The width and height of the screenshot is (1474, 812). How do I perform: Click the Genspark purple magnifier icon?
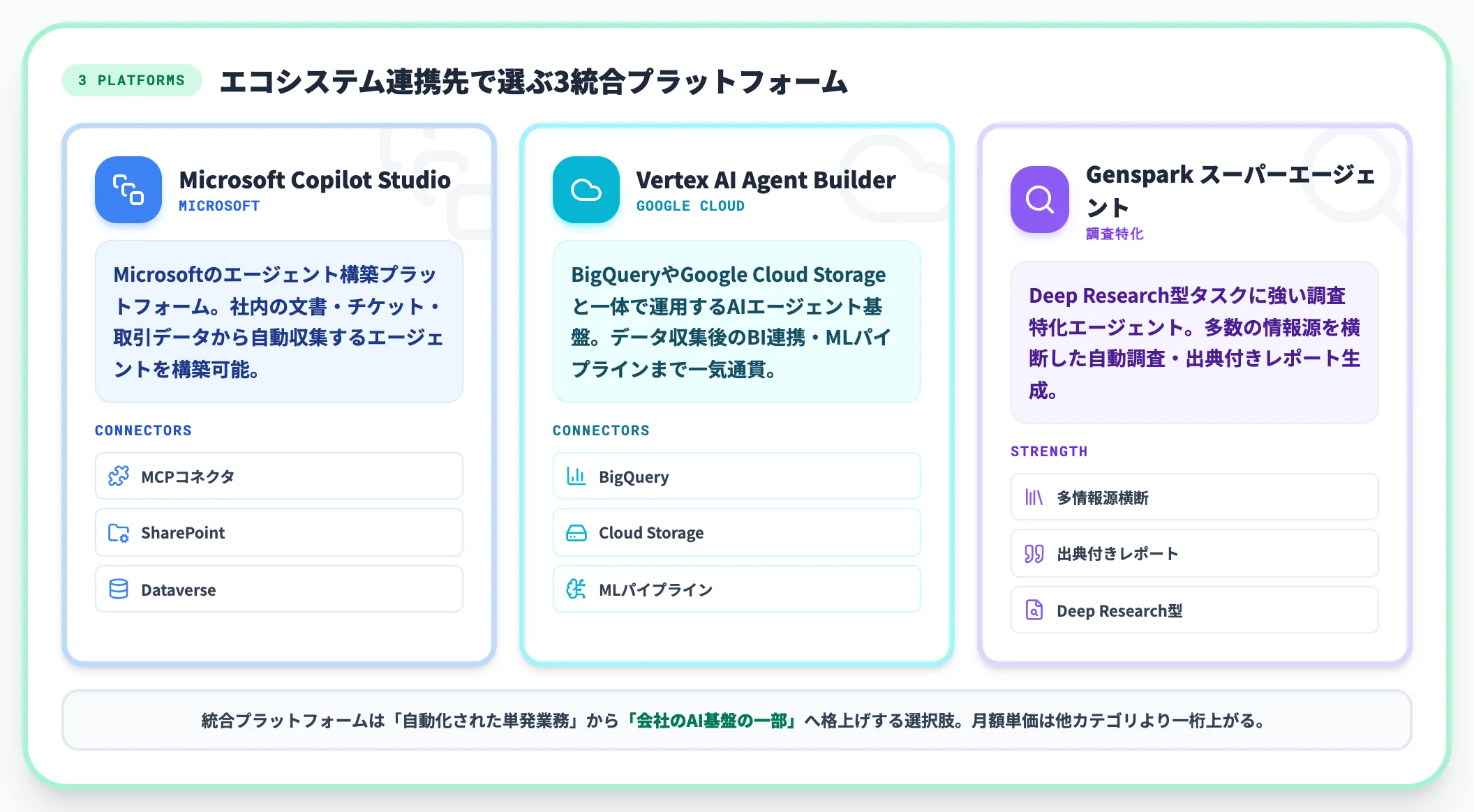point(1040,200)
